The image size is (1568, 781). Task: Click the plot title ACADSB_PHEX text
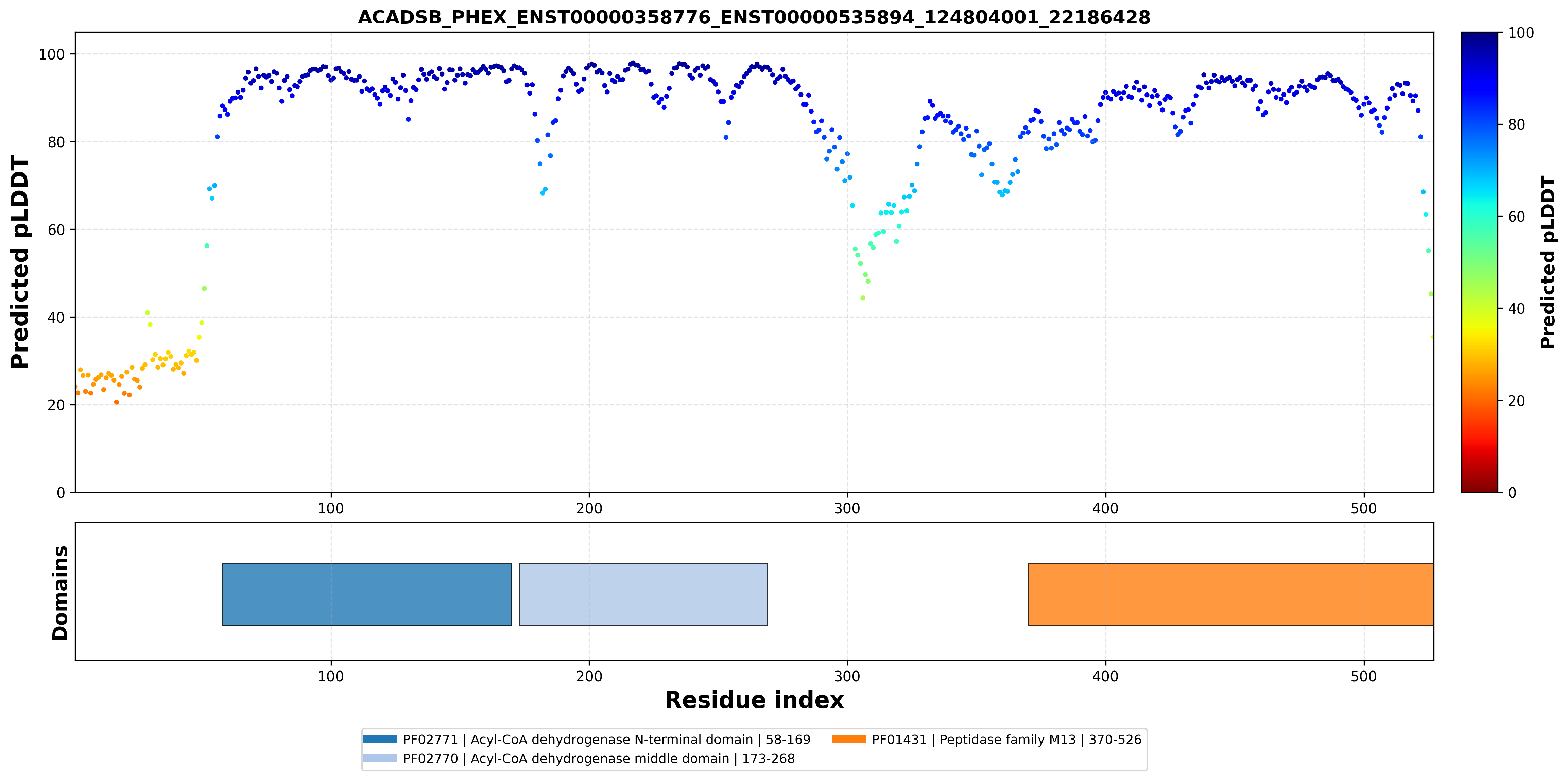click(x=754, y=17)
